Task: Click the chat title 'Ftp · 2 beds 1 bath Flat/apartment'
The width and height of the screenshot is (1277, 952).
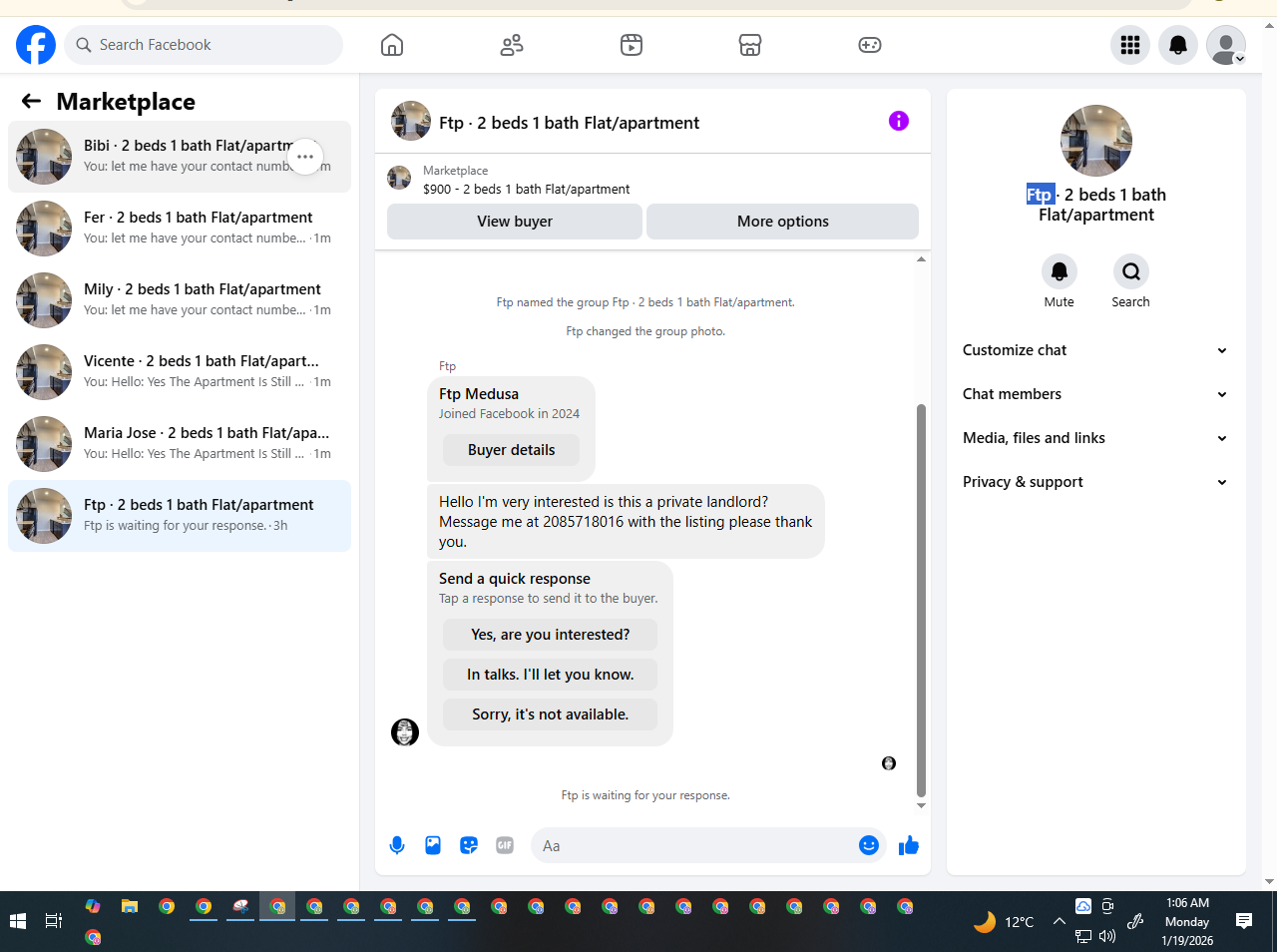Action: [x=570, y=123]
